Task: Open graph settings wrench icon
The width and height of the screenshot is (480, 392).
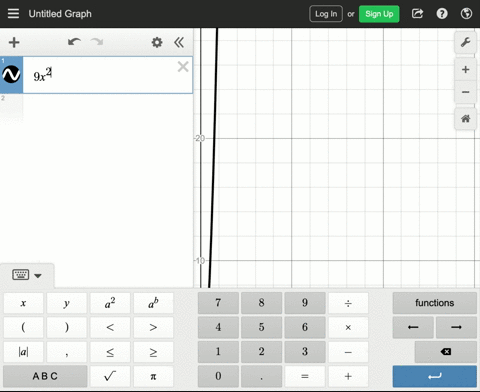Action: coord(465,42)
